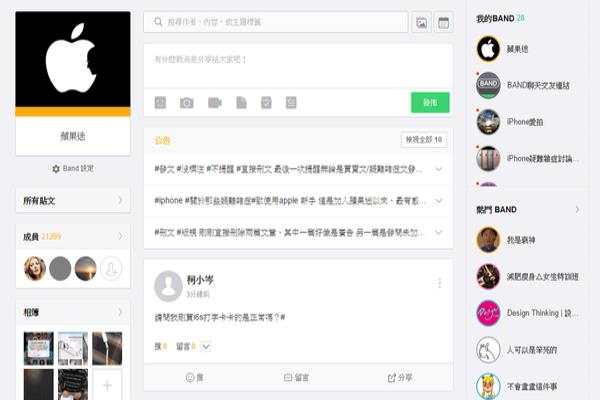Open albums section arrow
Viewport: 600px width, 400px height.
[120, 312]
